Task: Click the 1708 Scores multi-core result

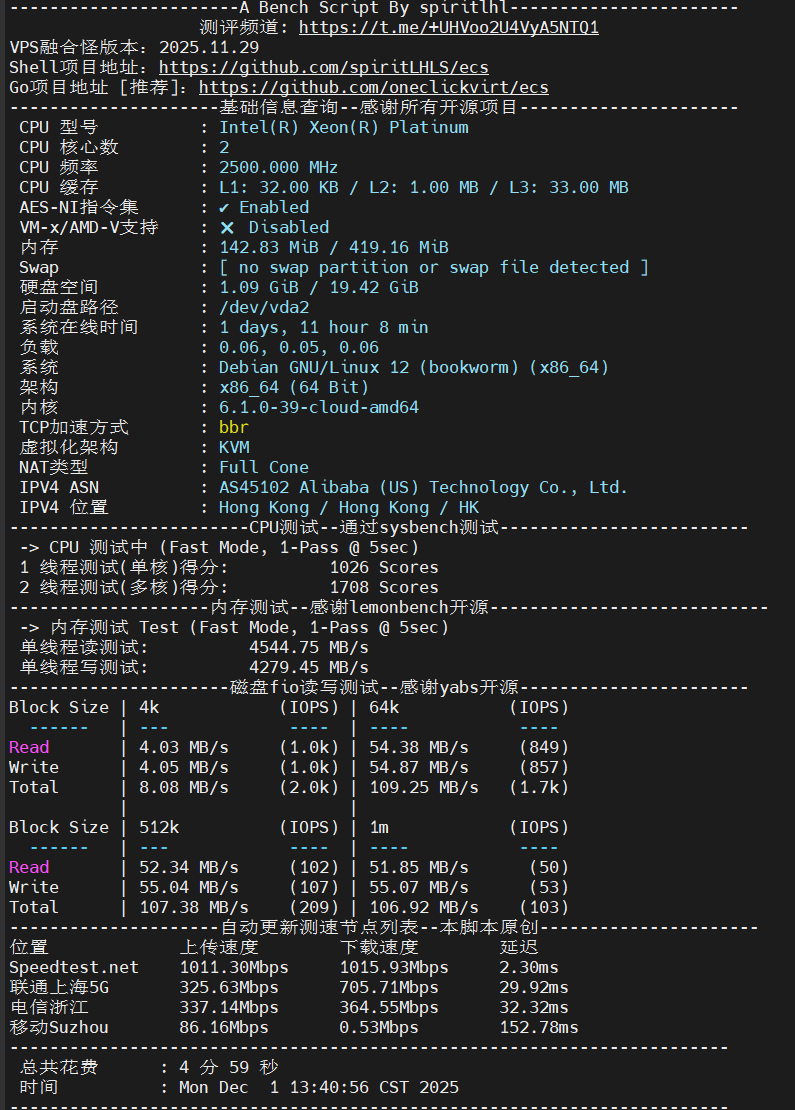Action: click(384, 588)
